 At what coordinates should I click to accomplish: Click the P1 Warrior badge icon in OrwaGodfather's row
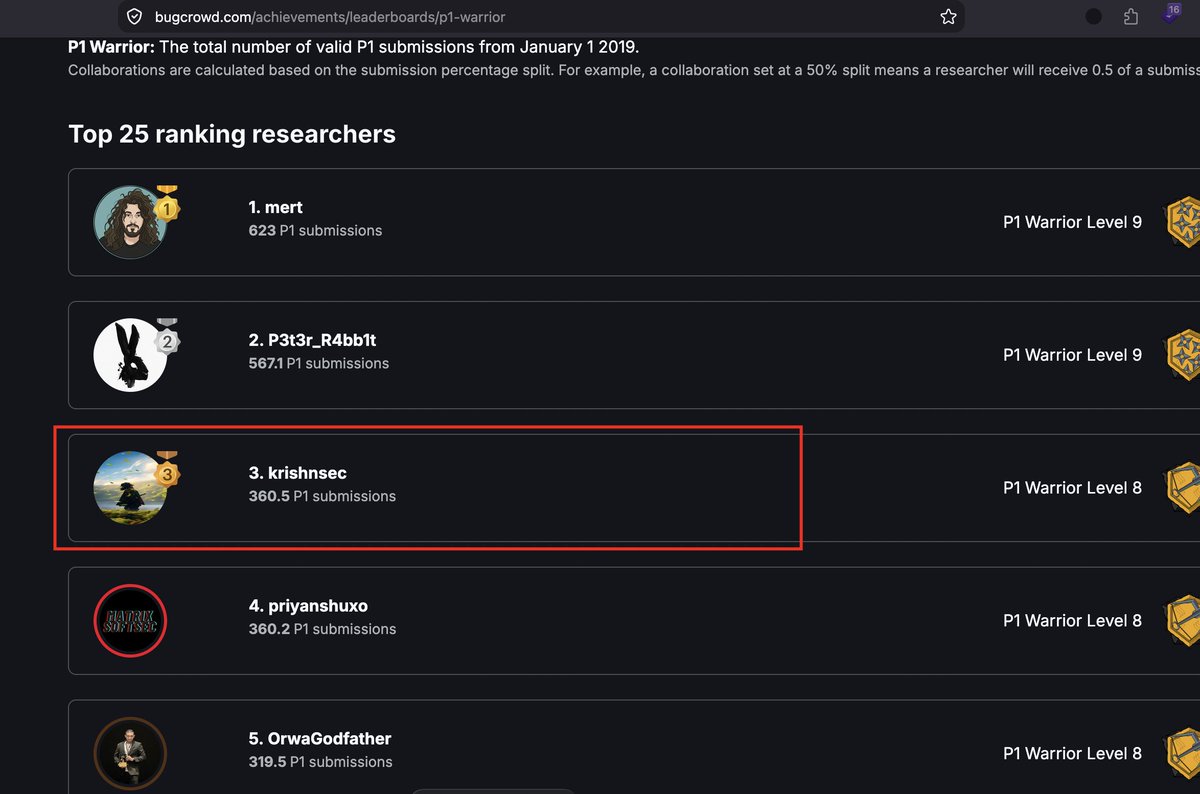pos(1183,754)
